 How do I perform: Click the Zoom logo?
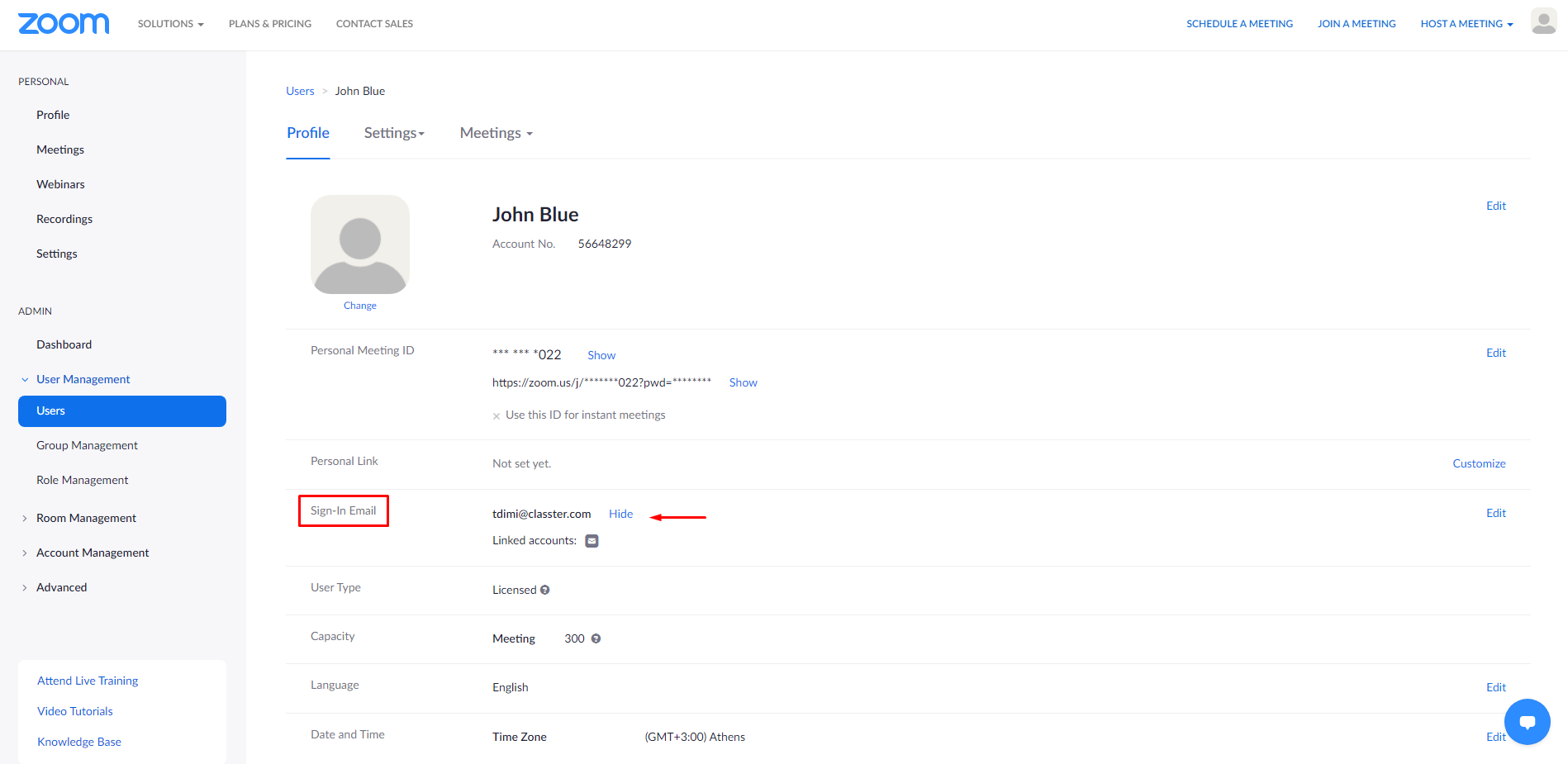[64, 23]
